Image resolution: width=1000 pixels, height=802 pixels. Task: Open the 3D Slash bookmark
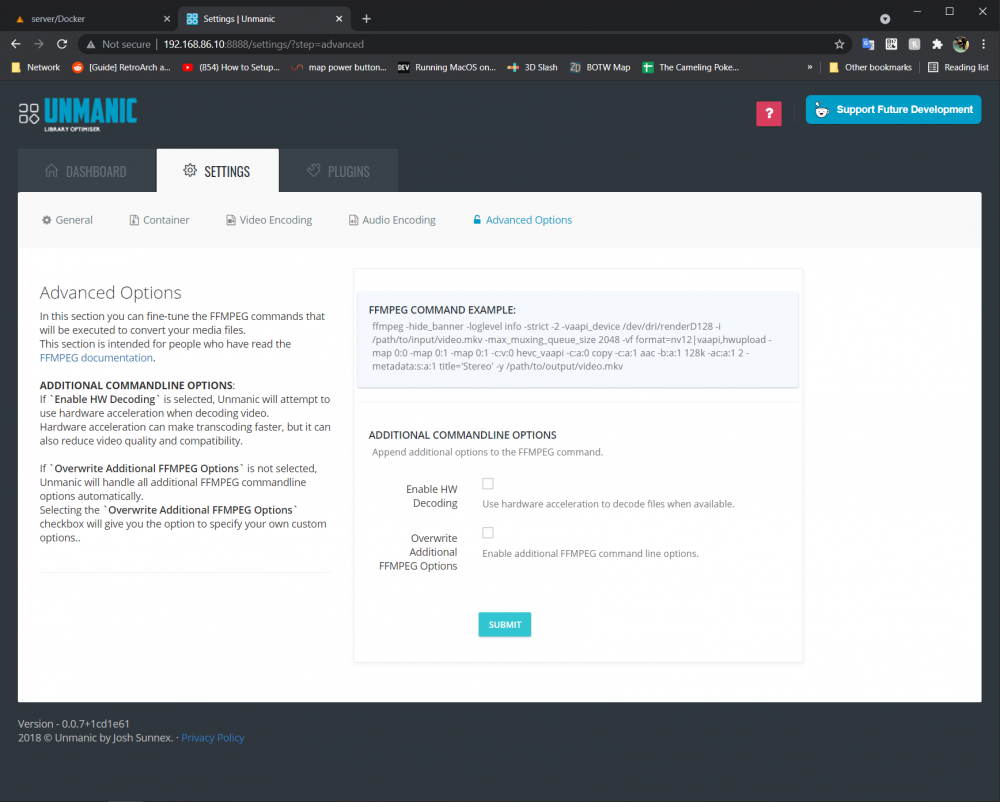(532, 67)
